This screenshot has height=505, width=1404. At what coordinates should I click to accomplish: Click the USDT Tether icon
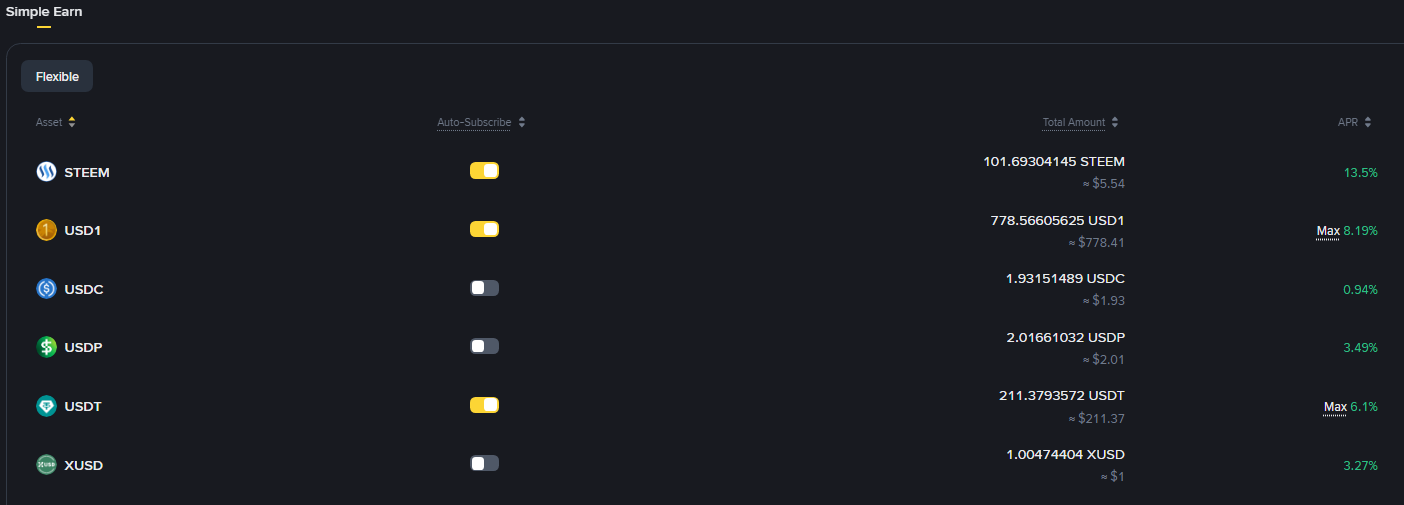tap(46, 406)
